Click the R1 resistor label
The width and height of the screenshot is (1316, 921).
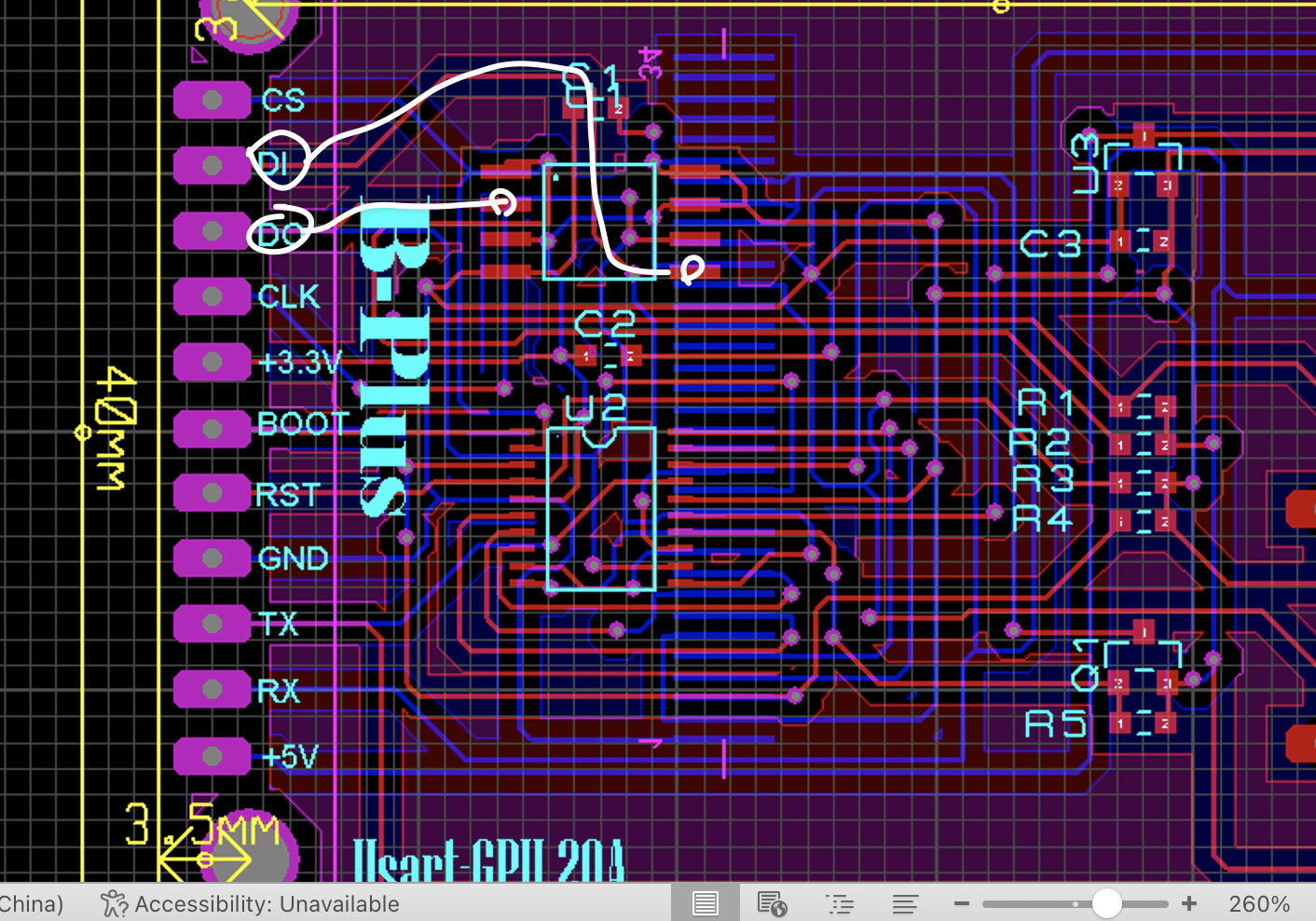[x=1046, y=403]
